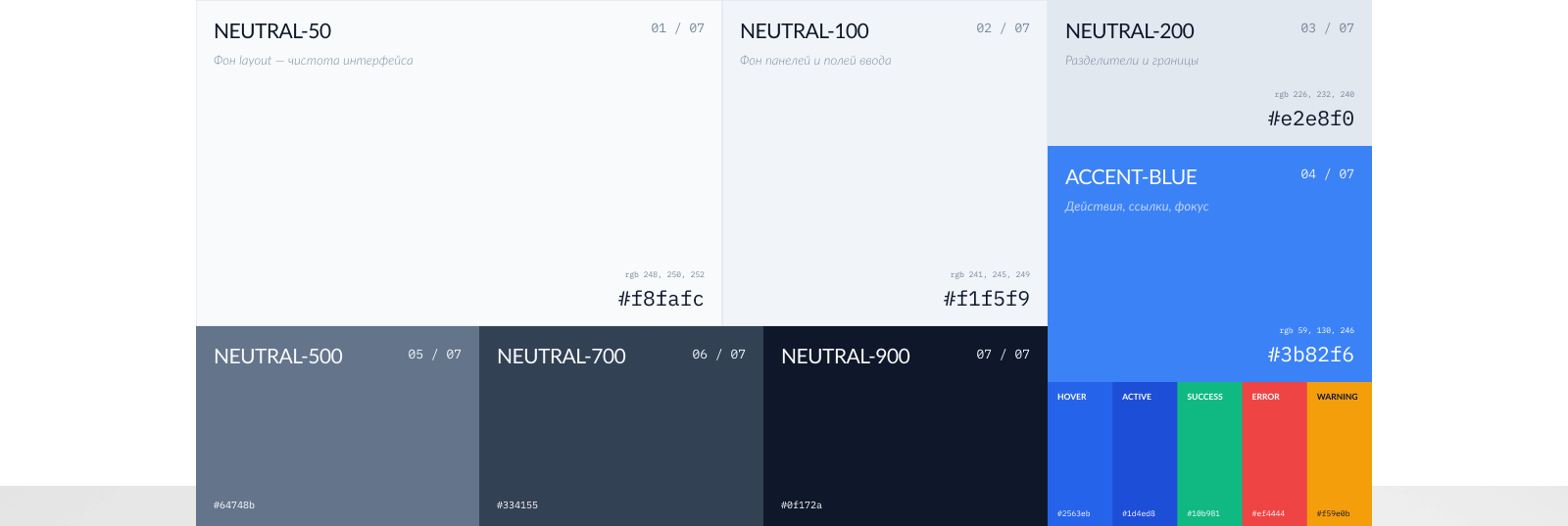This screenshot has height=526, width=1568.
Task: Click the #e2e8f0 hex code
Action: 1310,119
